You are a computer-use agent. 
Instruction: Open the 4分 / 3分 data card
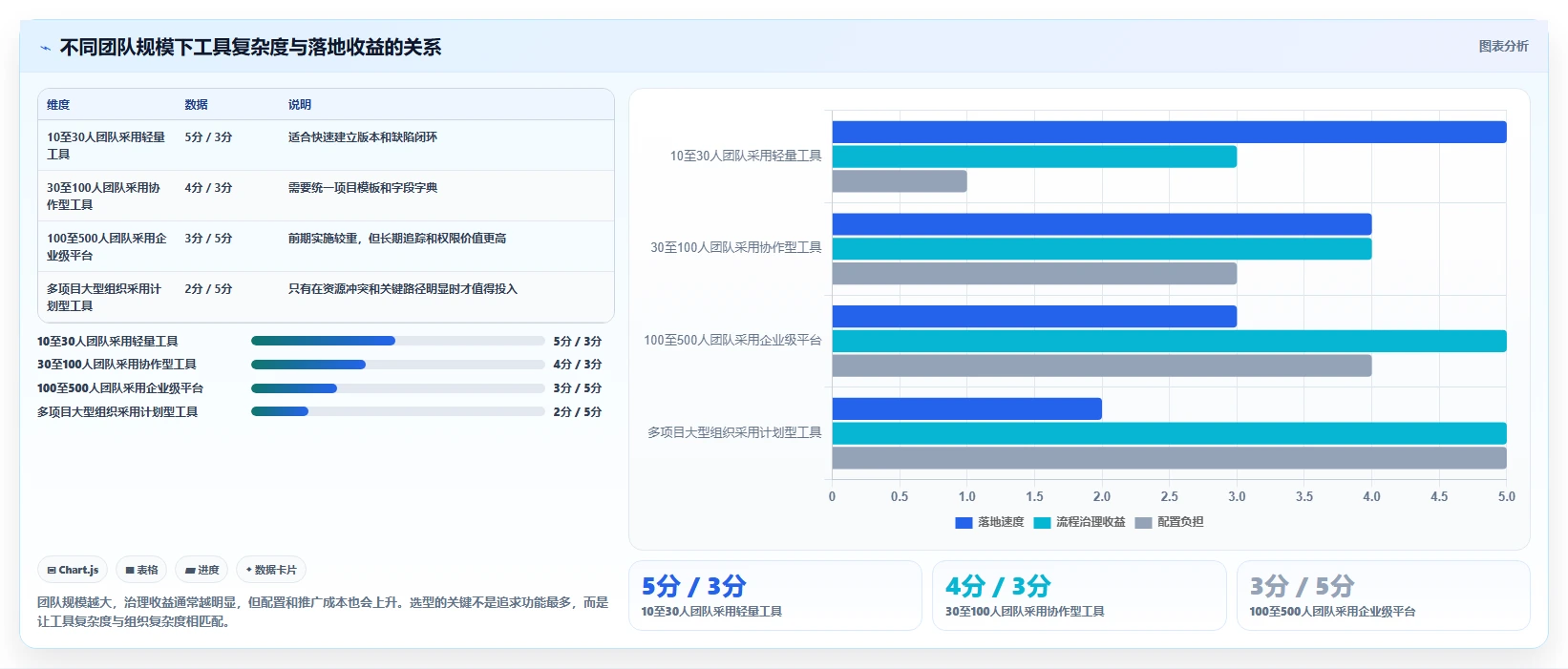1079,596
